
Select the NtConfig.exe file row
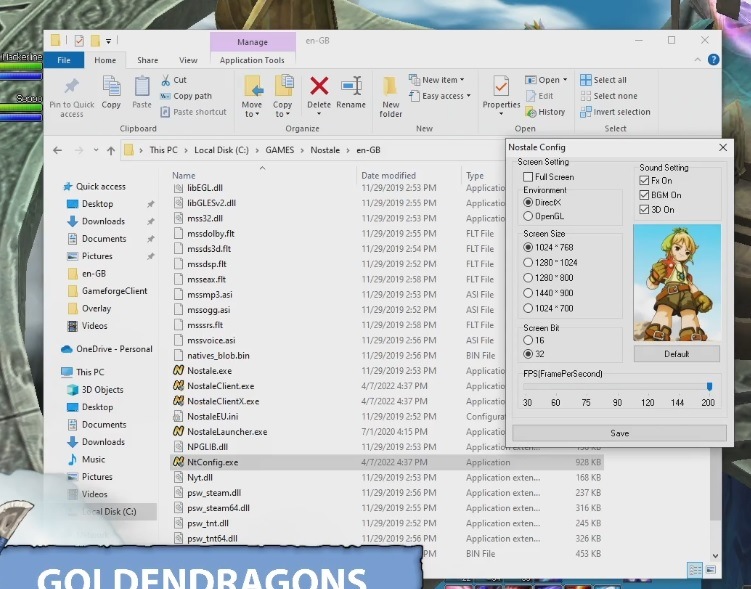(x=387, y=462)
